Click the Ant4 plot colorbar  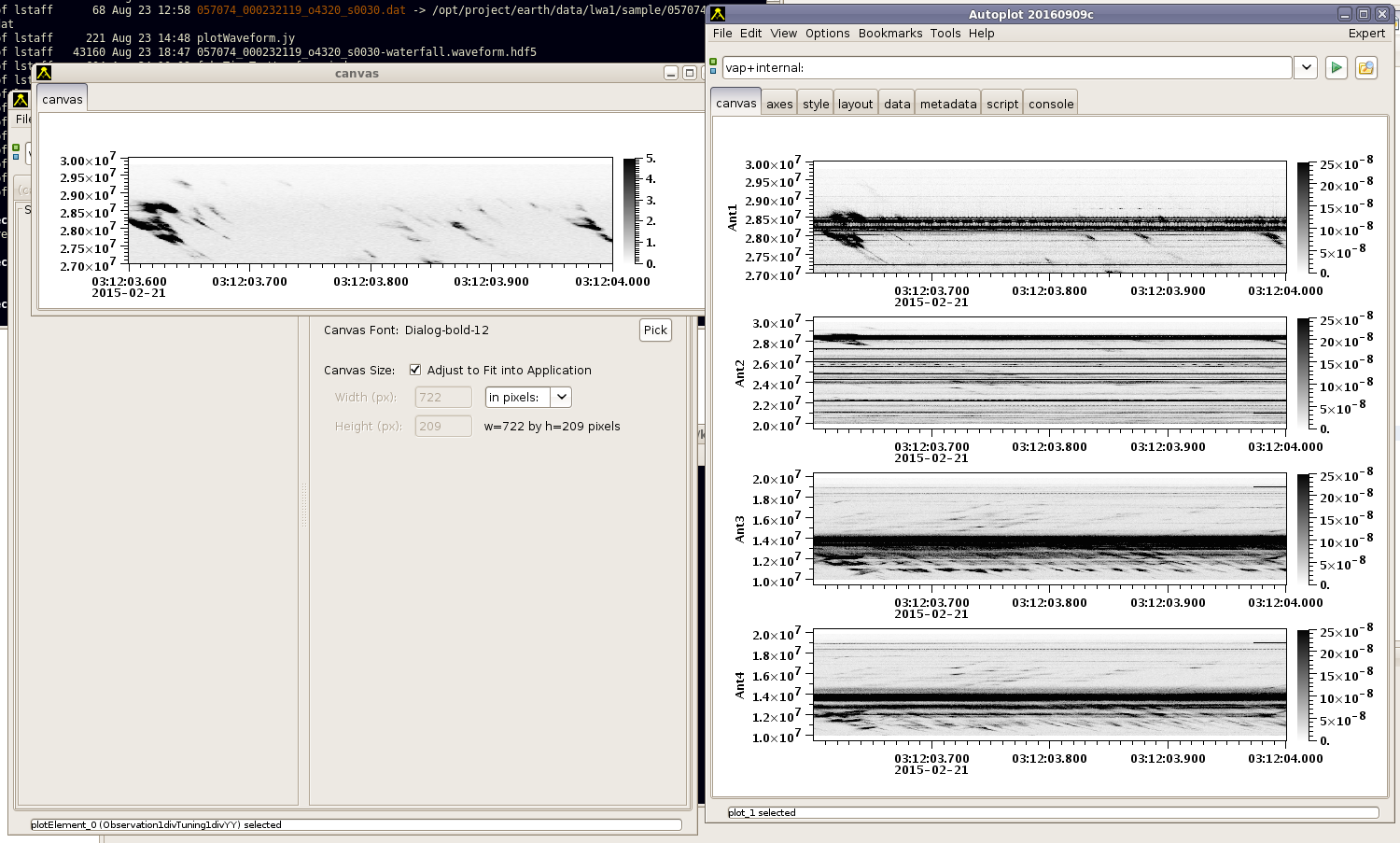point(1303,685)
